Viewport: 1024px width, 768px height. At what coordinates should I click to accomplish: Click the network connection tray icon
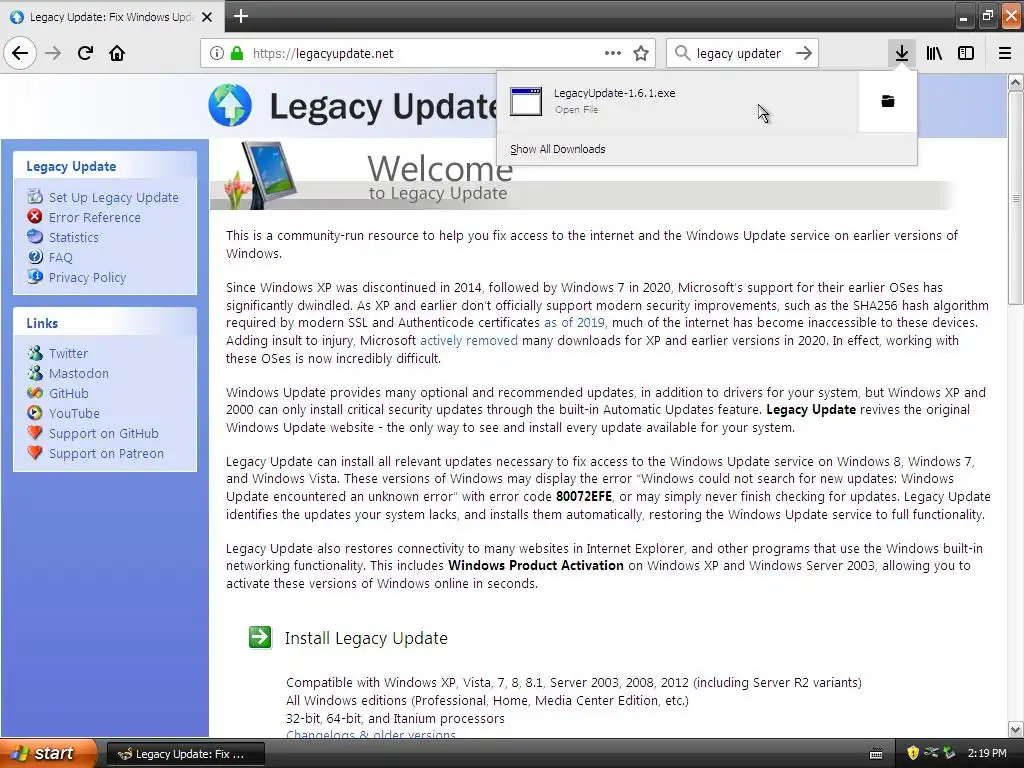(931, 754)
